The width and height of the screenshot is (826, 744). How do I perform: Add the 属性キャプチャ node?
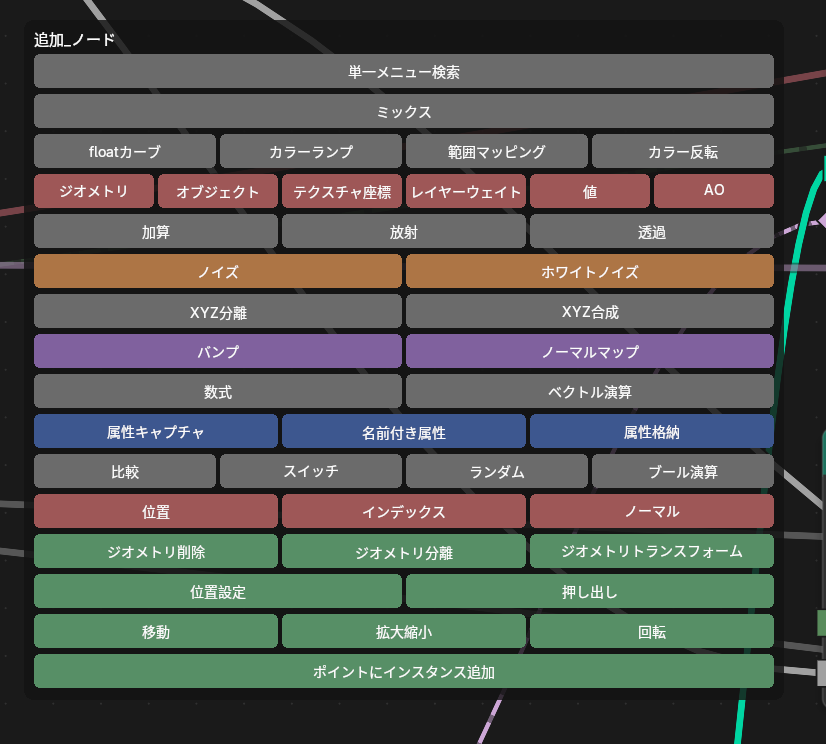(x=155, y=431)
